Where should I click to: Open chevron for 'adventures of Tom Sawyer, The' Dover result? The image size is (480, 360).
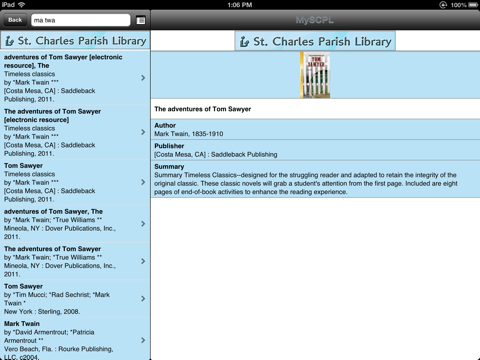click(x=143, y=224)
